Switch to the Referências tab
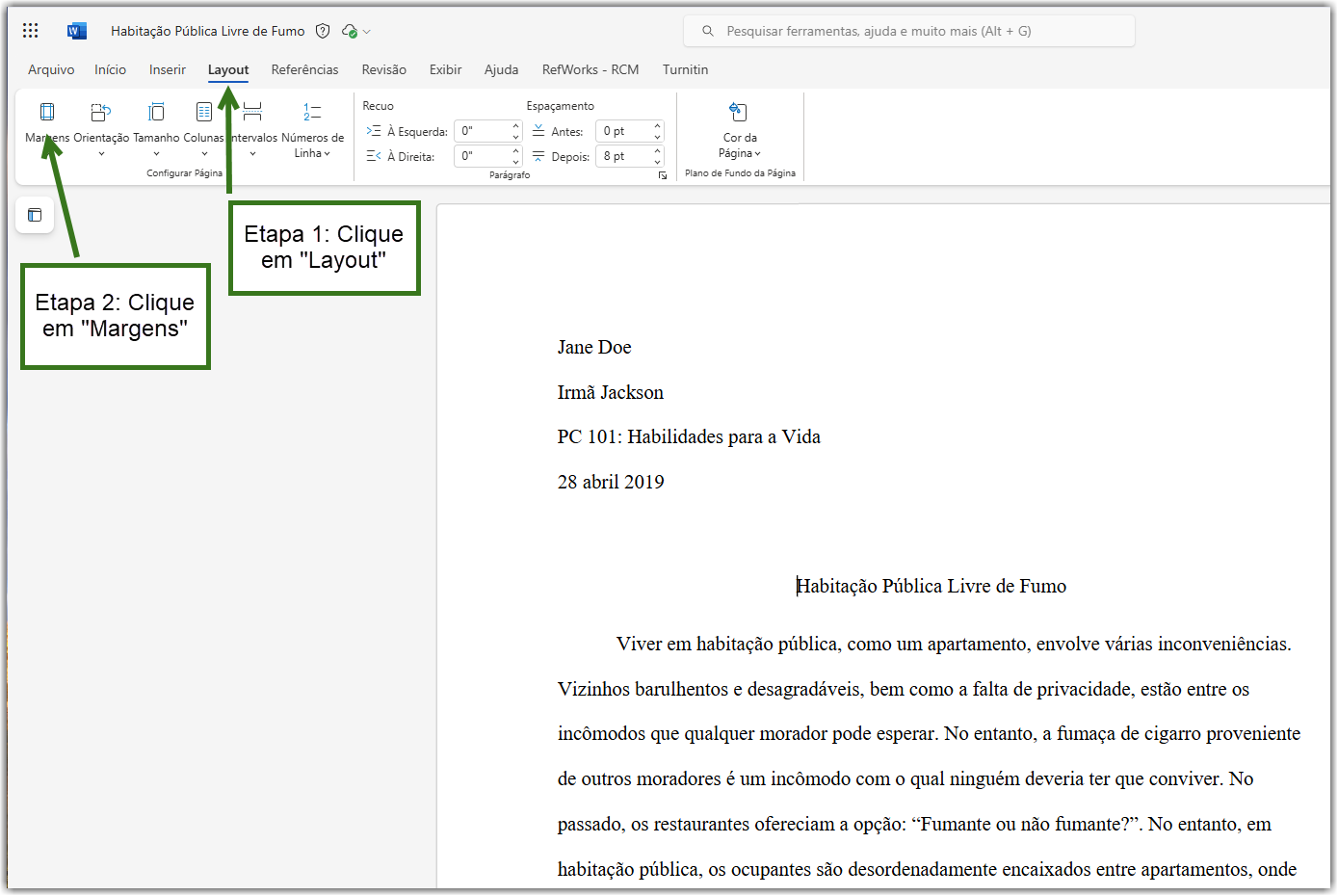The height and width of the screenshot is (896, 1338). [304, 69]
